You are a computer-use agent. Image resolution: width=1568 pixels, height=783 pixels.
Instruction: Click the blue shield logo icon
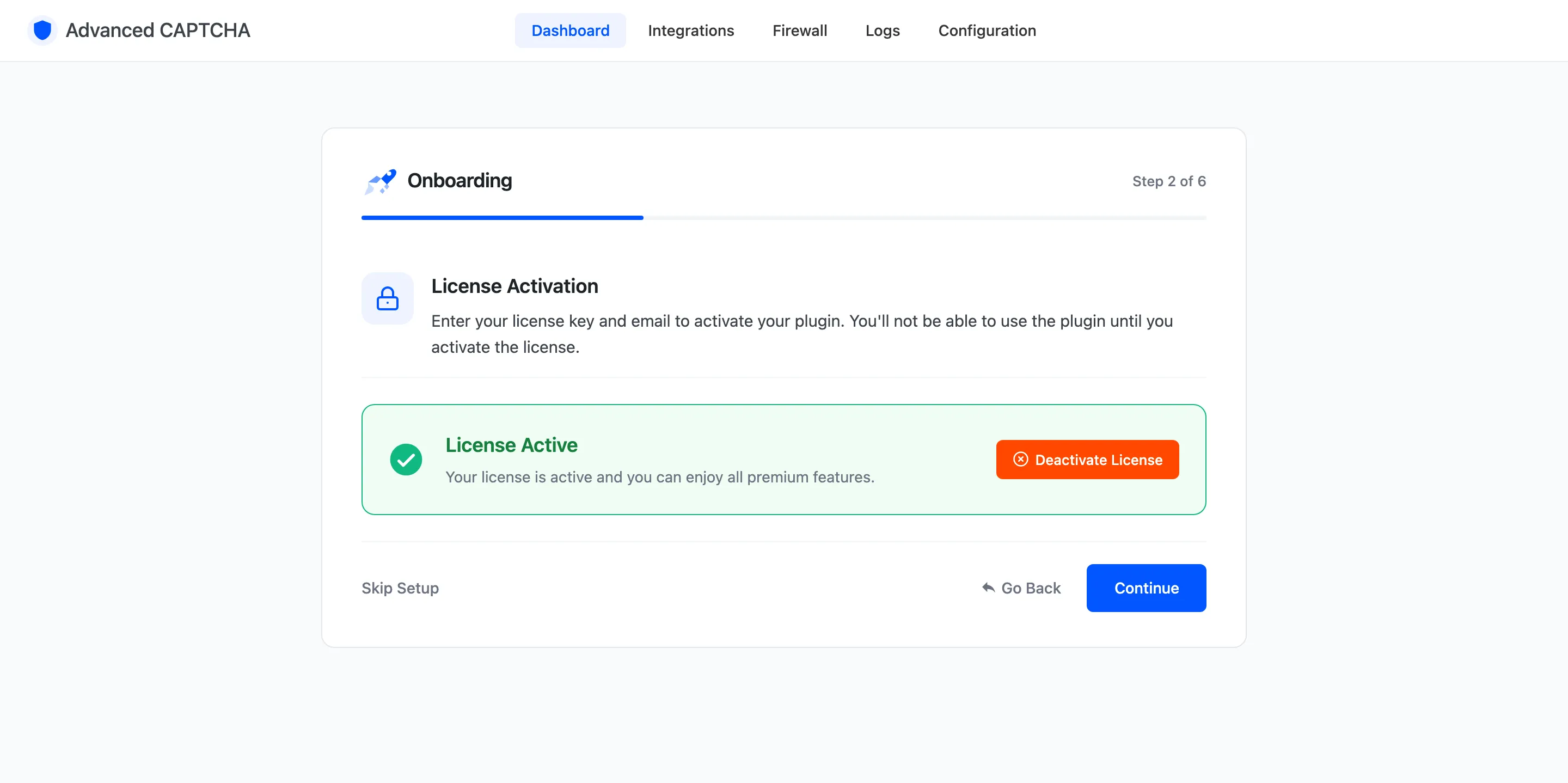42,30
